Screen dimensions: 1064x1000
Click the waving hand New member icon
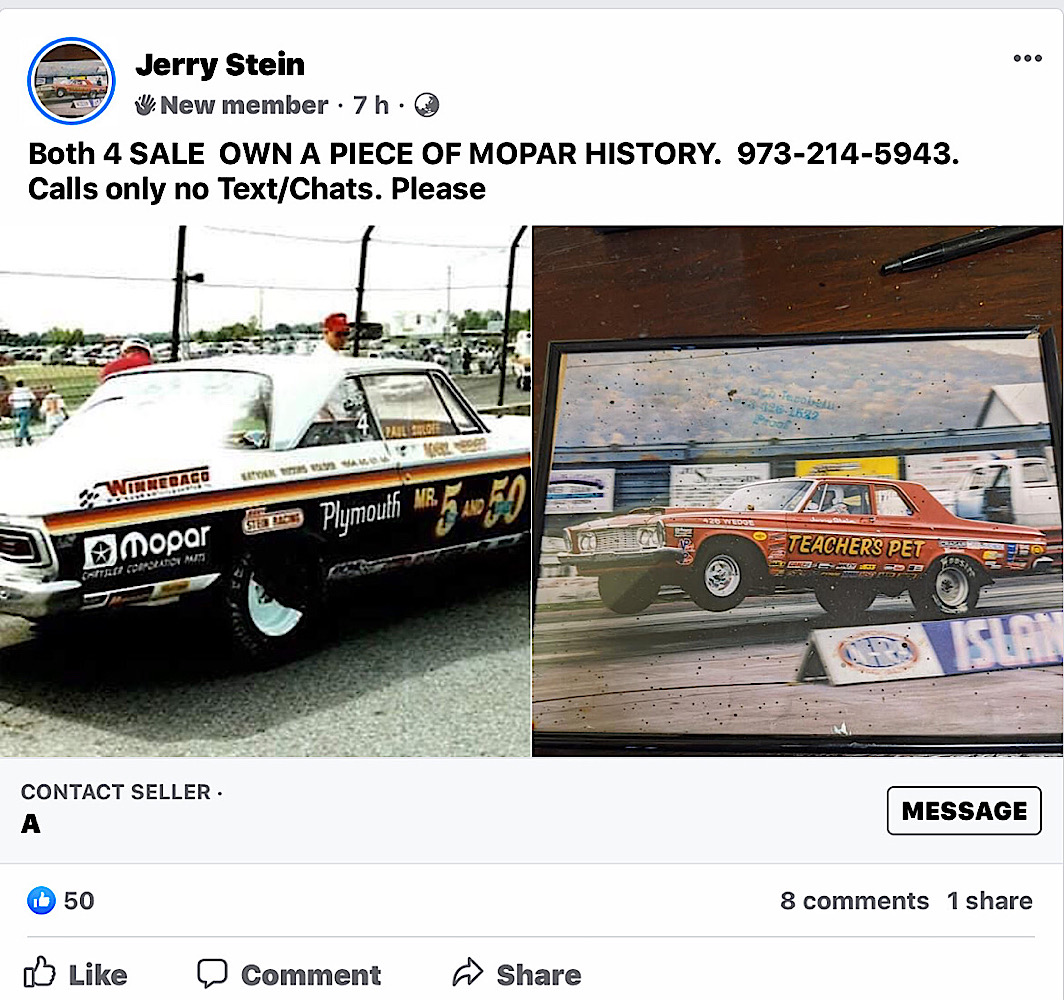pos(145,105)
